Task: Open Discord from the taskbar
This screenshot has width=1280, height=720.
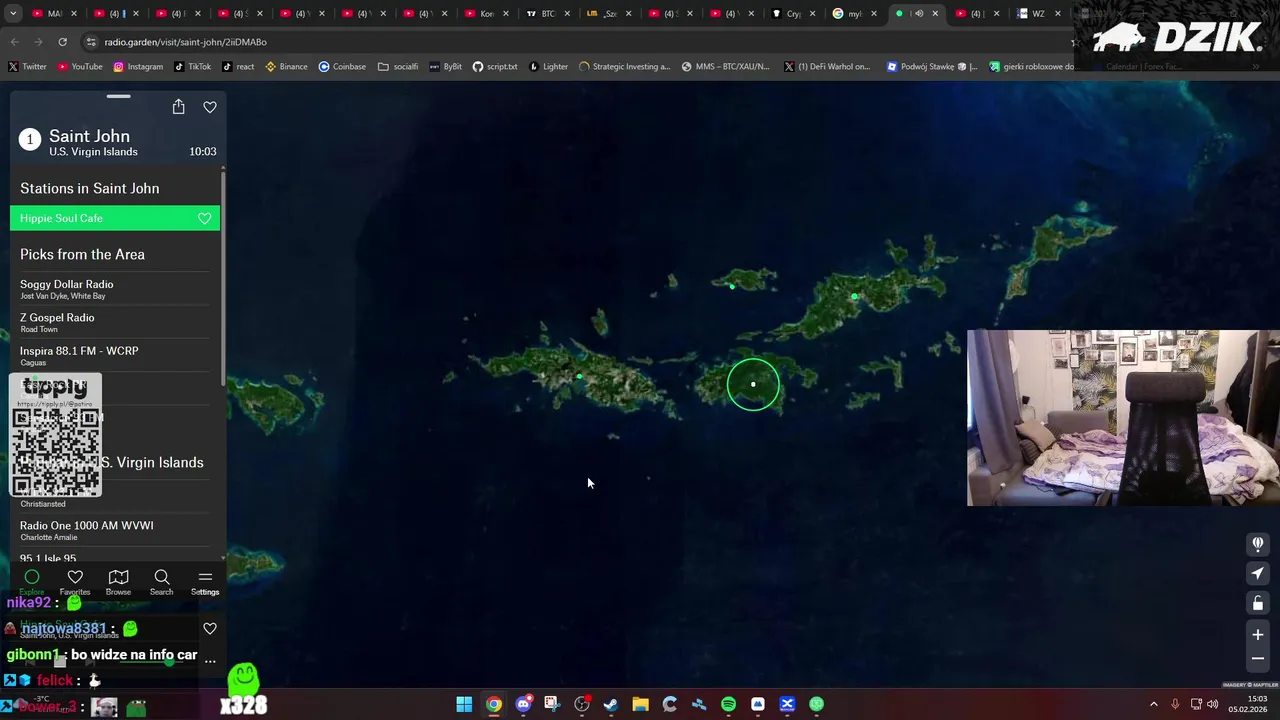Action: tap(523, 704)
